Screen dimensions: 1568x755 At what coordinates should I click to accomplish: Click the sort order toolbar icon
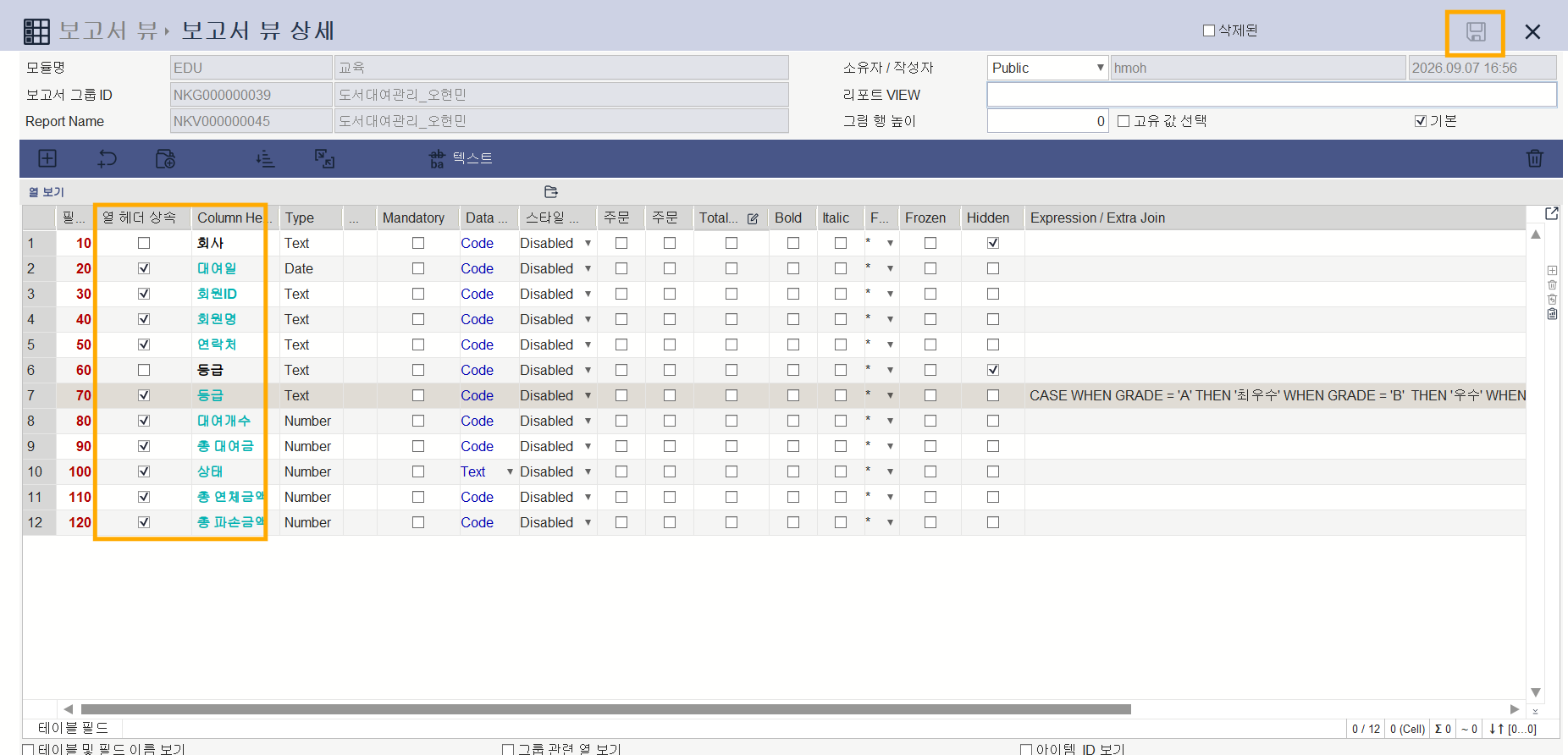pyautogui.click(x=265, y=158)
